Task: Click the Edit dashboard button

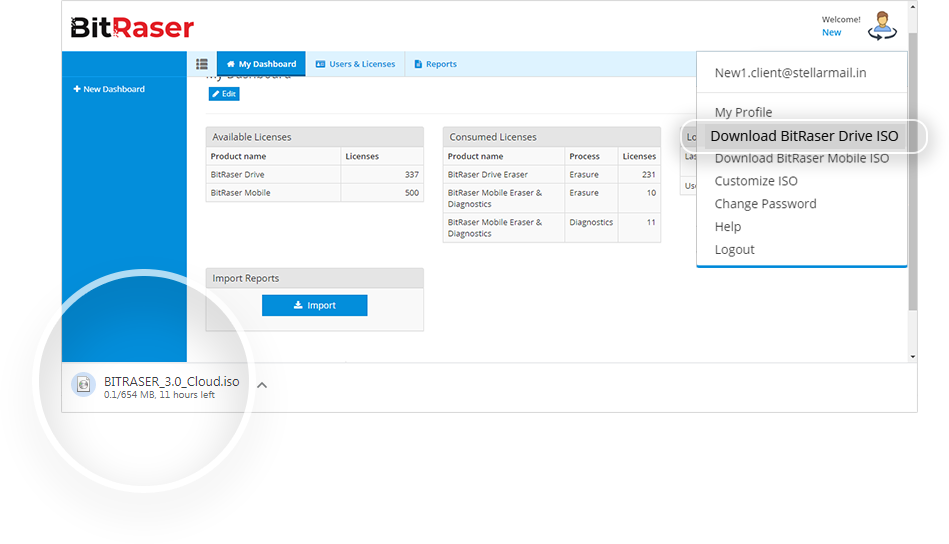Action: pos(224,94)
